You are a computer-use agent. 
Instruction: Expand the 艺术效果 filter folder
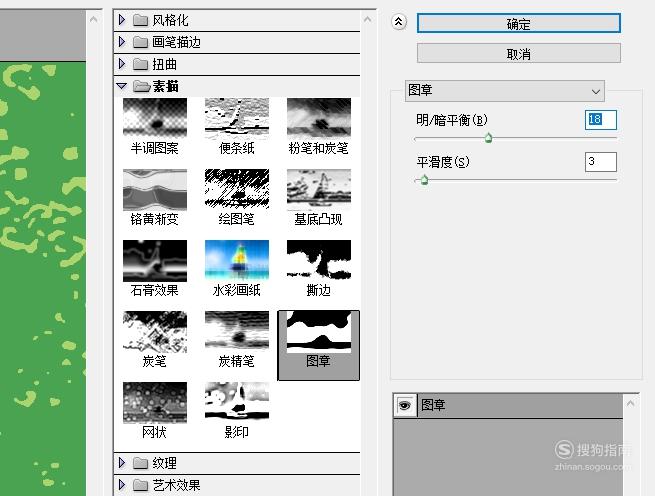122,485
